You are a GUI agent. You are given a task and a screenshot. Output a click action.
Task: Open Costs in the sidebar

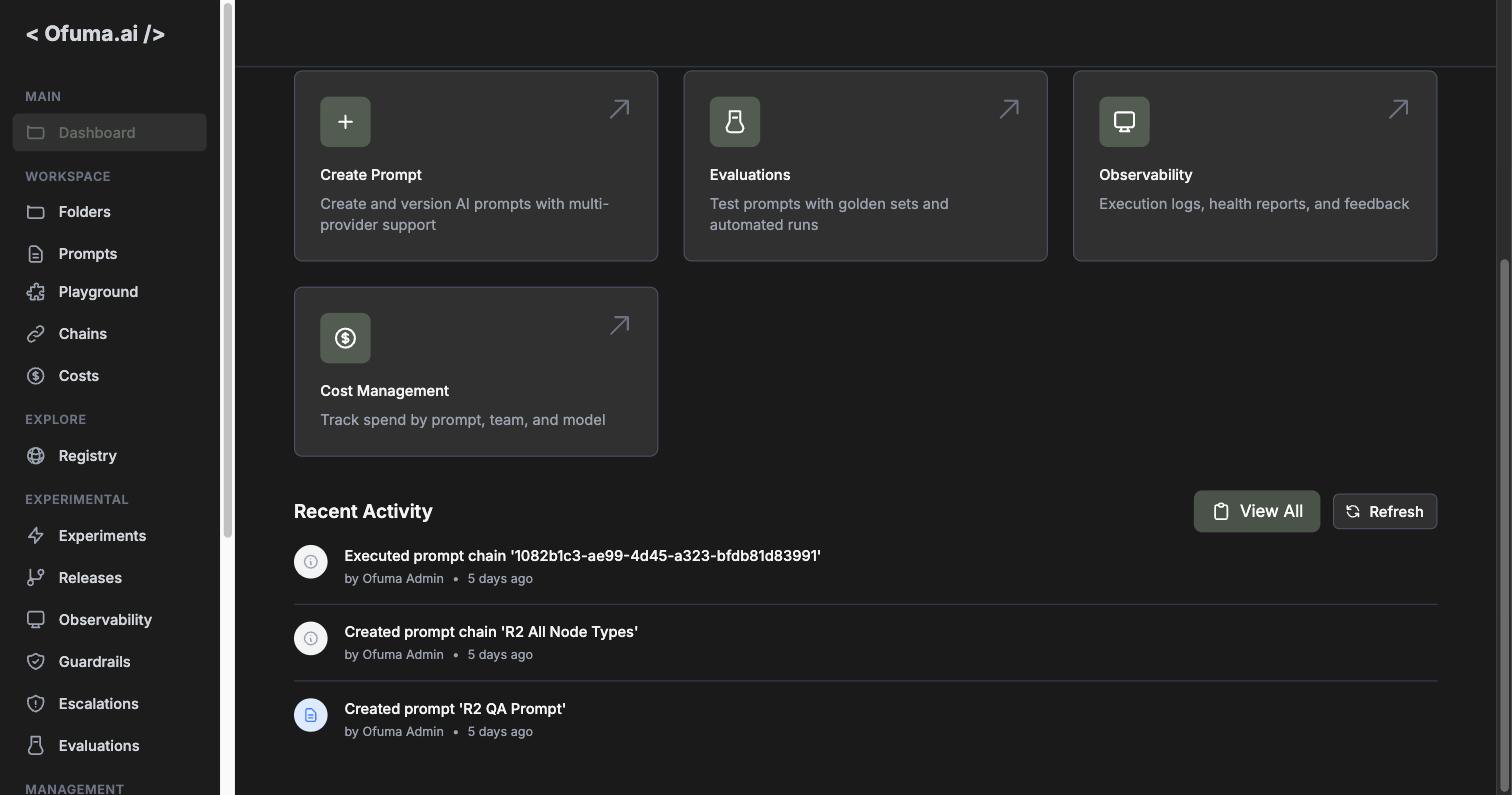(x=110, y=376)
